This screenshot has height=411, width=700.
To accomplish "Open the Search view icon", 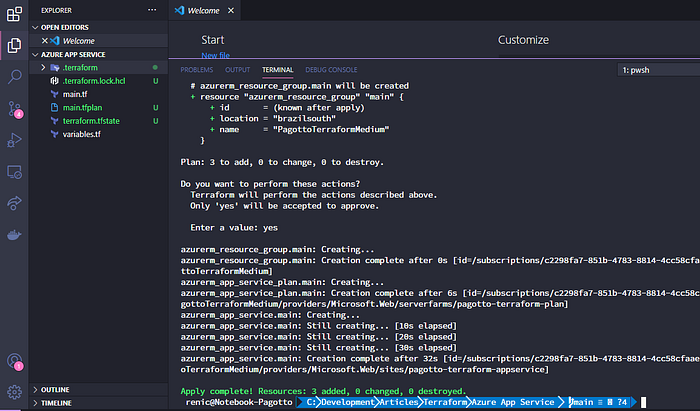I will pyautogui.click(x=14, y=76).
